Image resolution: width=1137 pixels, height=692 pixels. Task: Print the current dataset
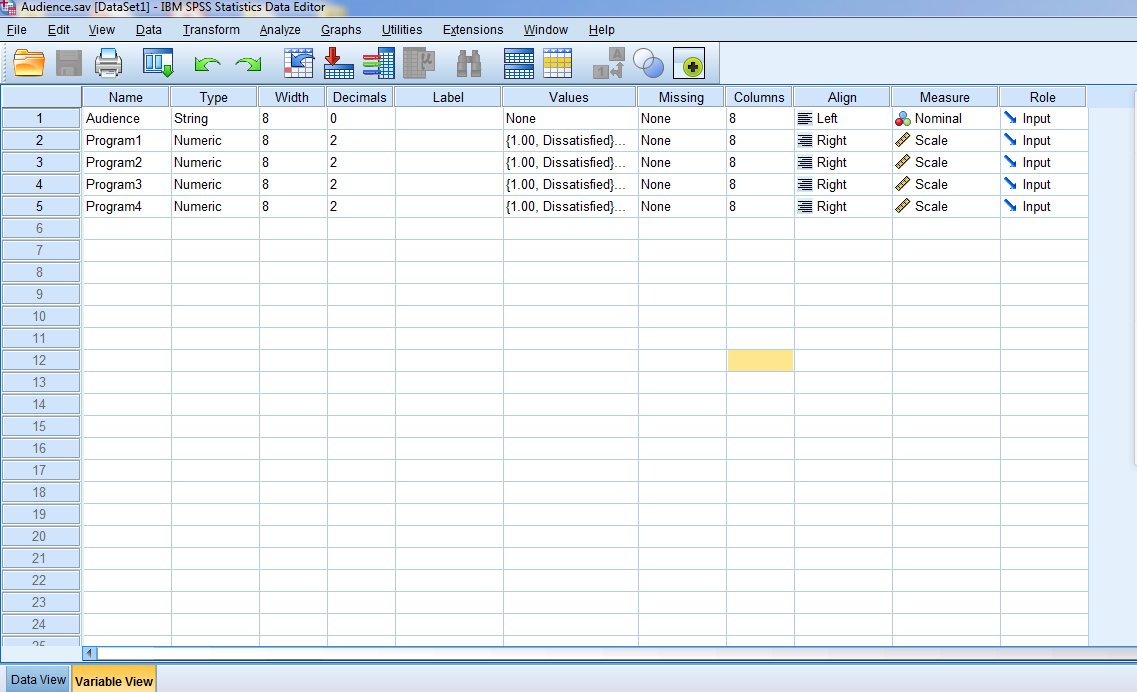point(108,63)
